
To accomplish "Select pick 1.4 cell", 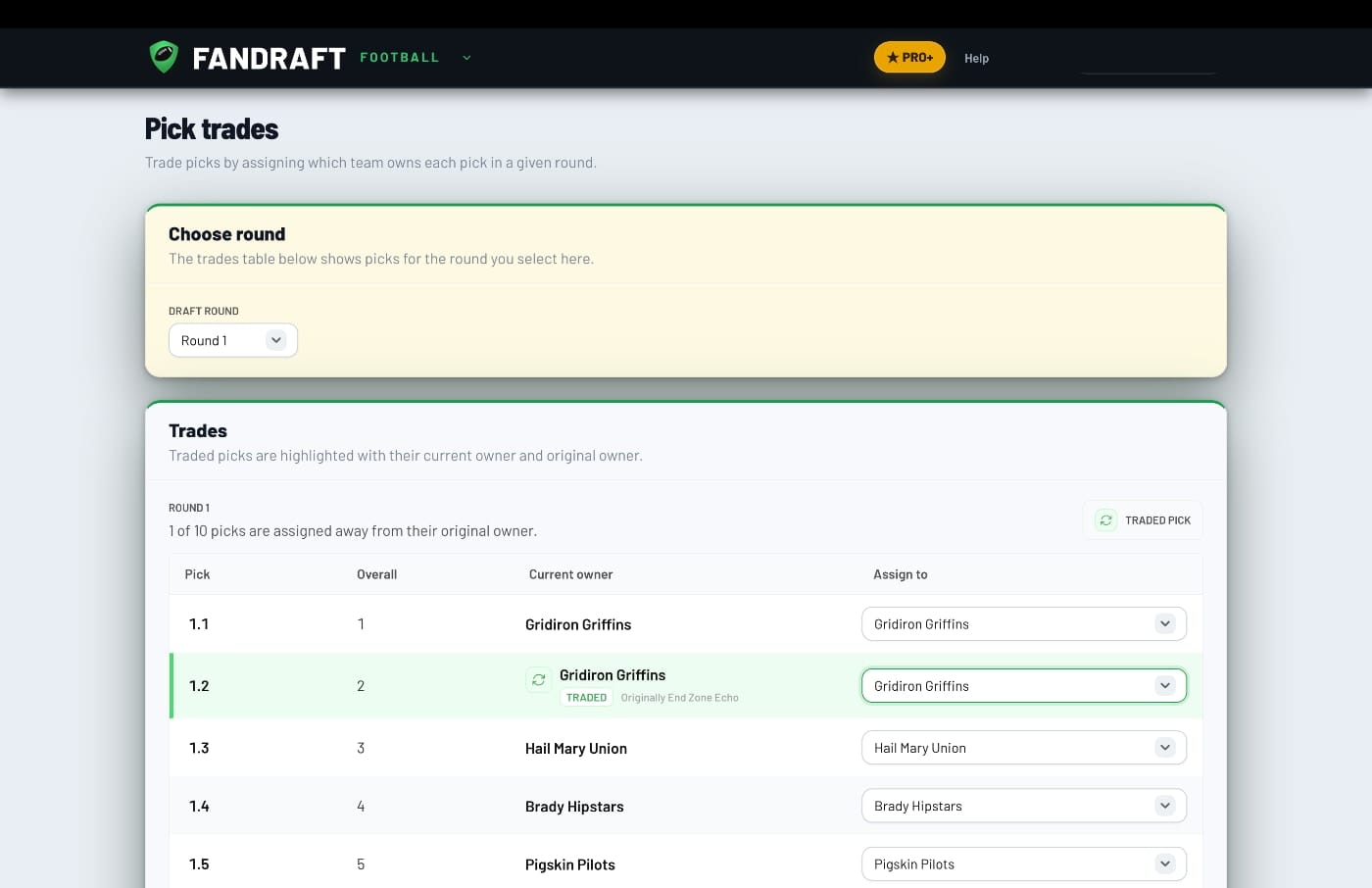I will coord(199,807).
